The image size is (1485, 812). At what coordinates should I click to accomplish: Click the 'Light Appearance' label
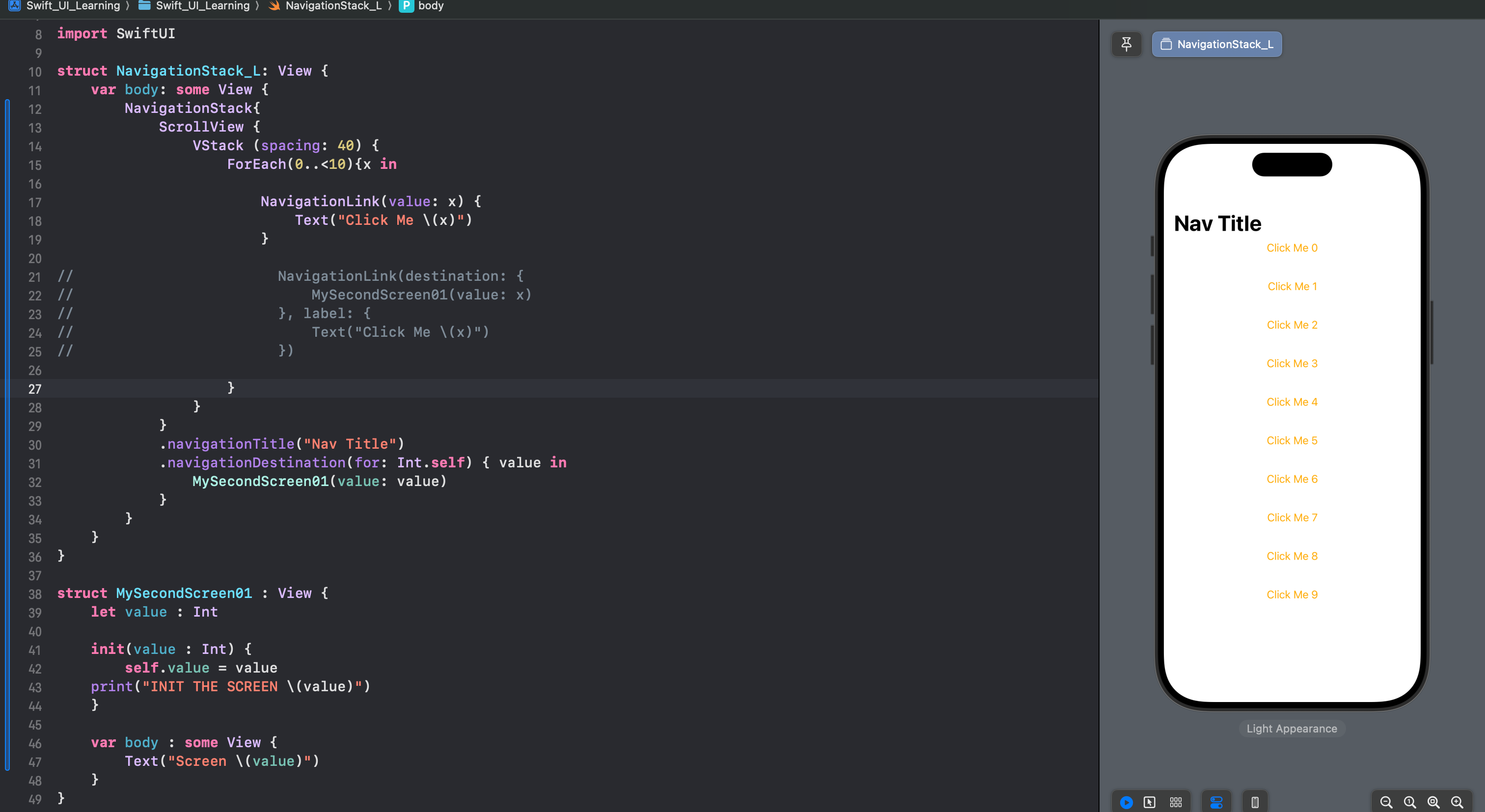click(x=1292, y=729)
